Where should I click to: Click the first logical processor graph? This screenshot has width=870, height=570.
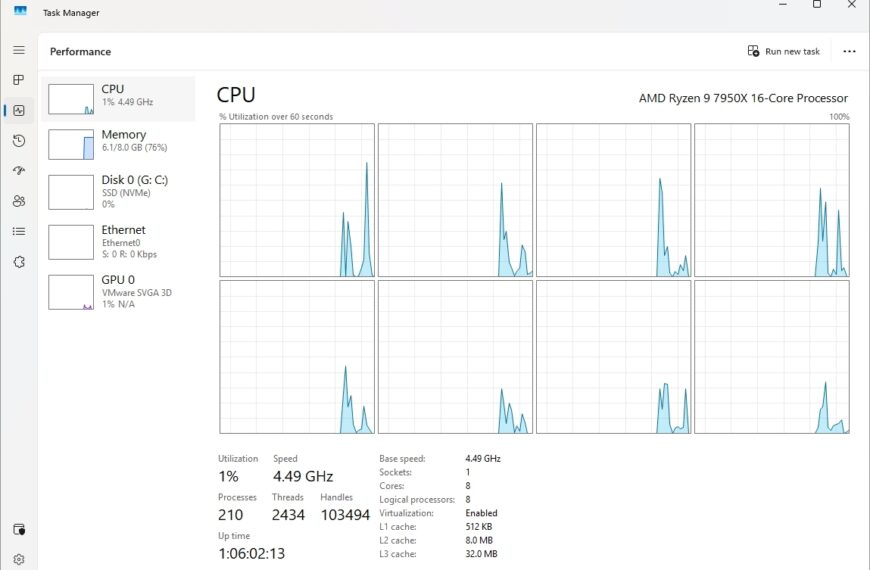tap(297, 200)
